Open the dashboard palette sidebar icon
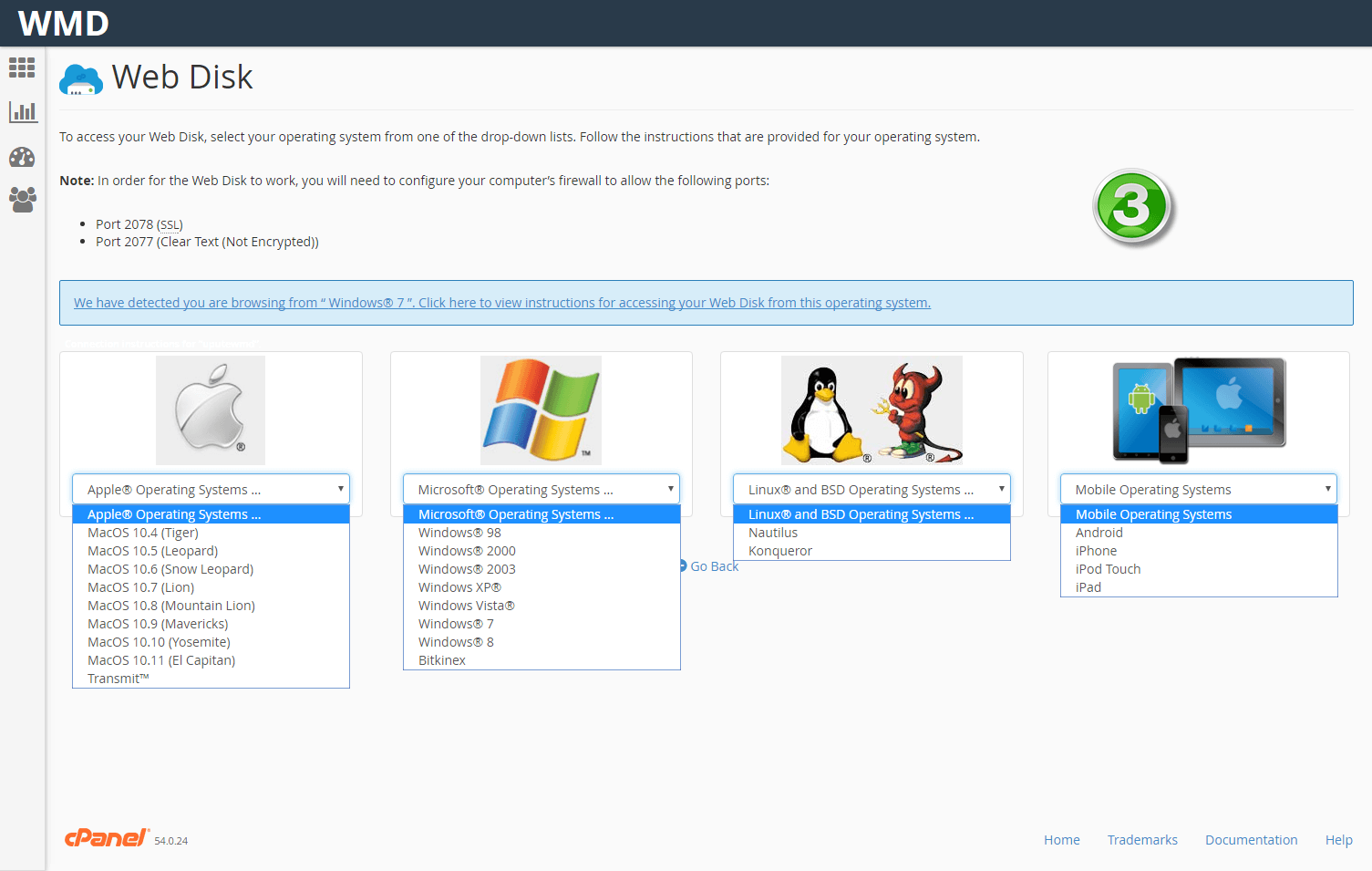The image size is (1372, 871). [22, 157]
